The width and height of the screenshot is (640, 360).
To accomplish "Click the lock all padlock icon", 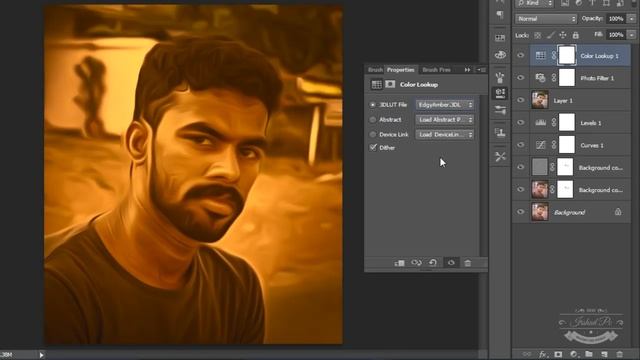I will click(576, 36).
